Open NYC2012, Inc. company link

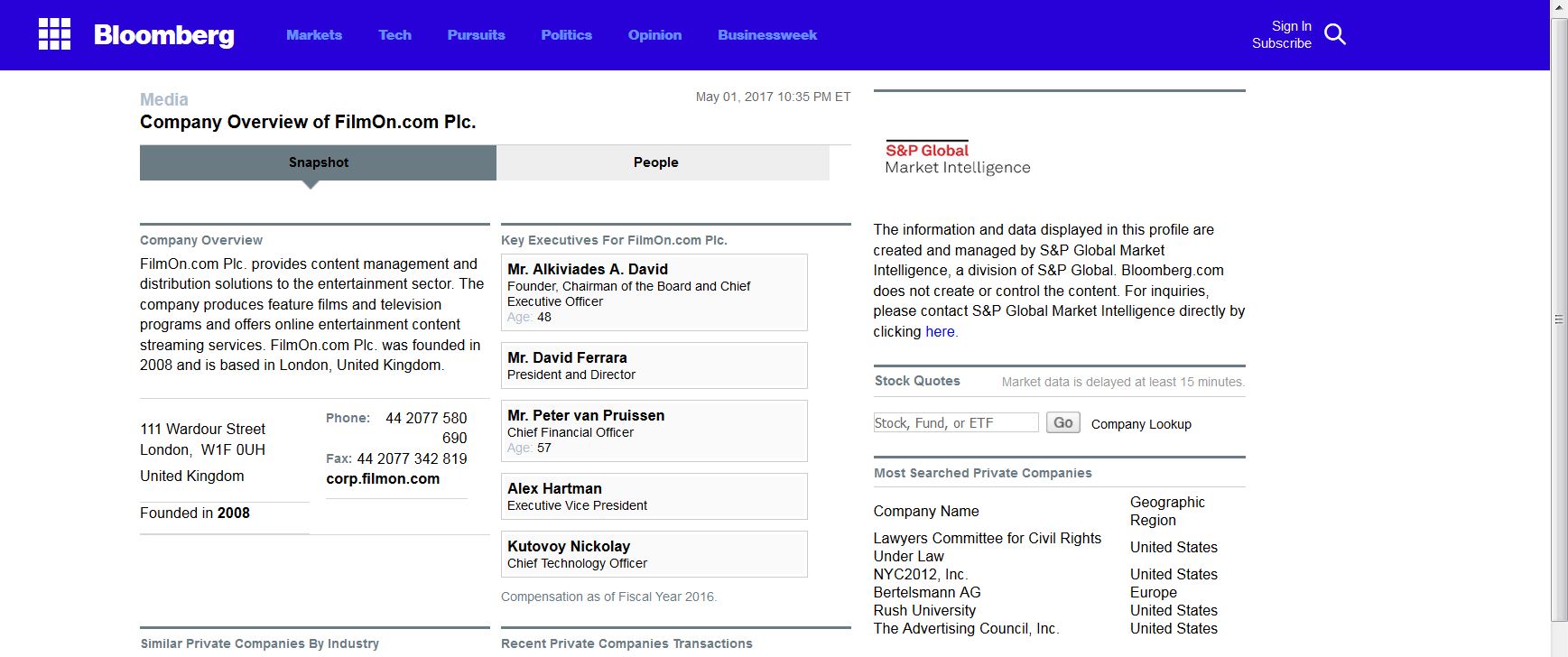tap(920, 574)
